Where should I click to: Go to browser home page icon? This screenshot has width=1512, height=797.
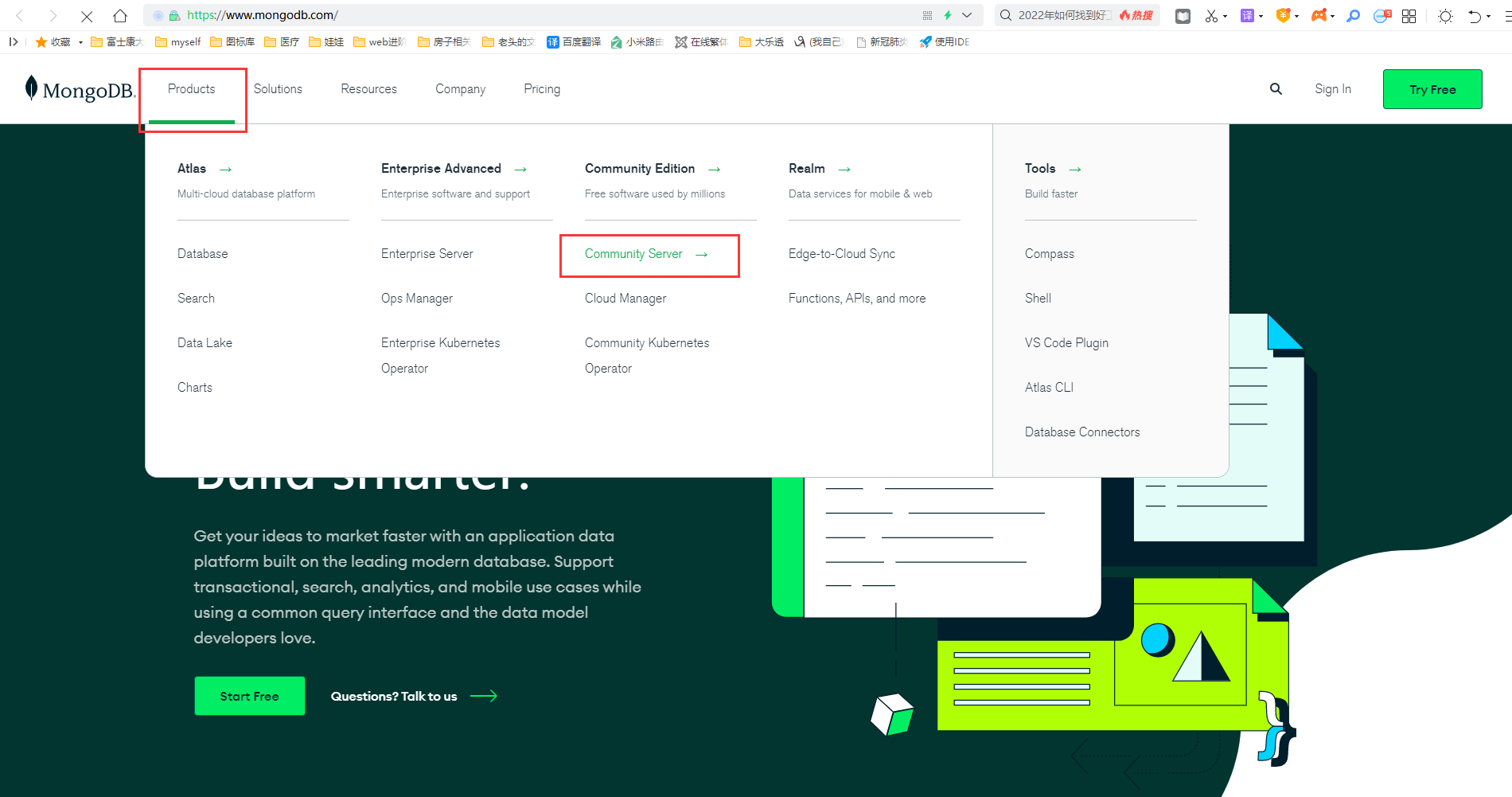point(120,16)
